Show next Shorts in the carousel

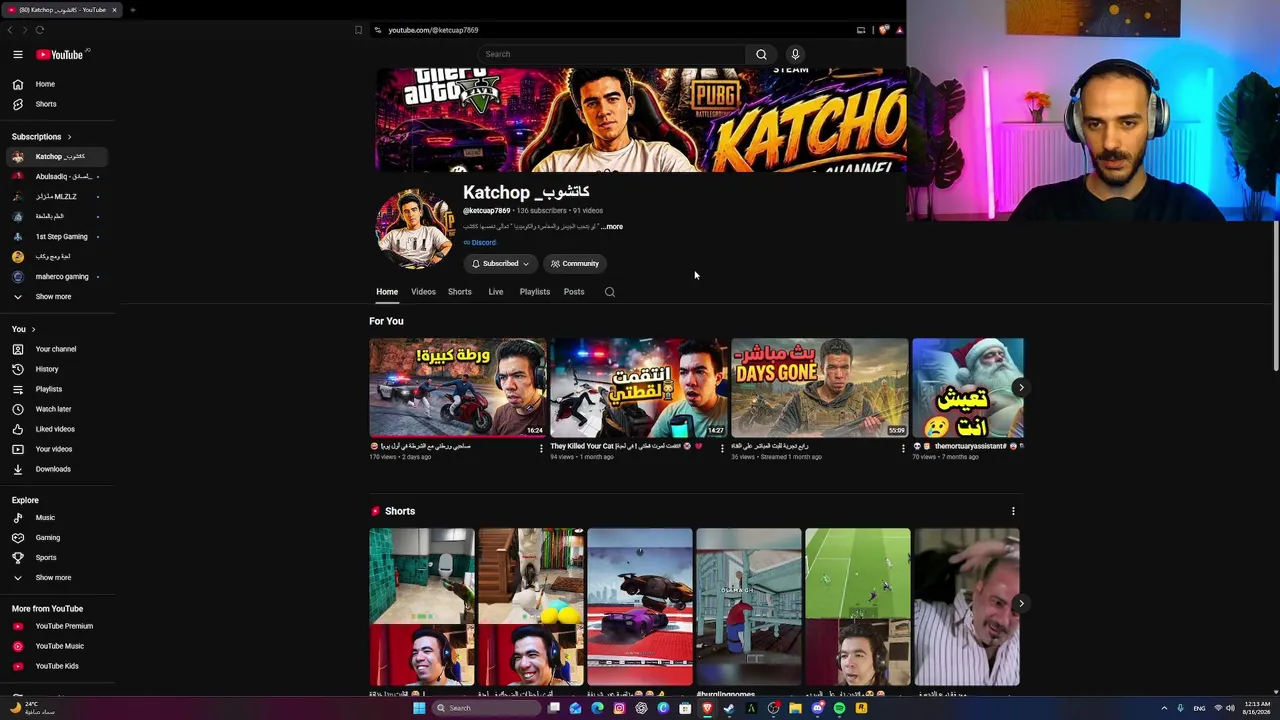tap(1020, 603)
